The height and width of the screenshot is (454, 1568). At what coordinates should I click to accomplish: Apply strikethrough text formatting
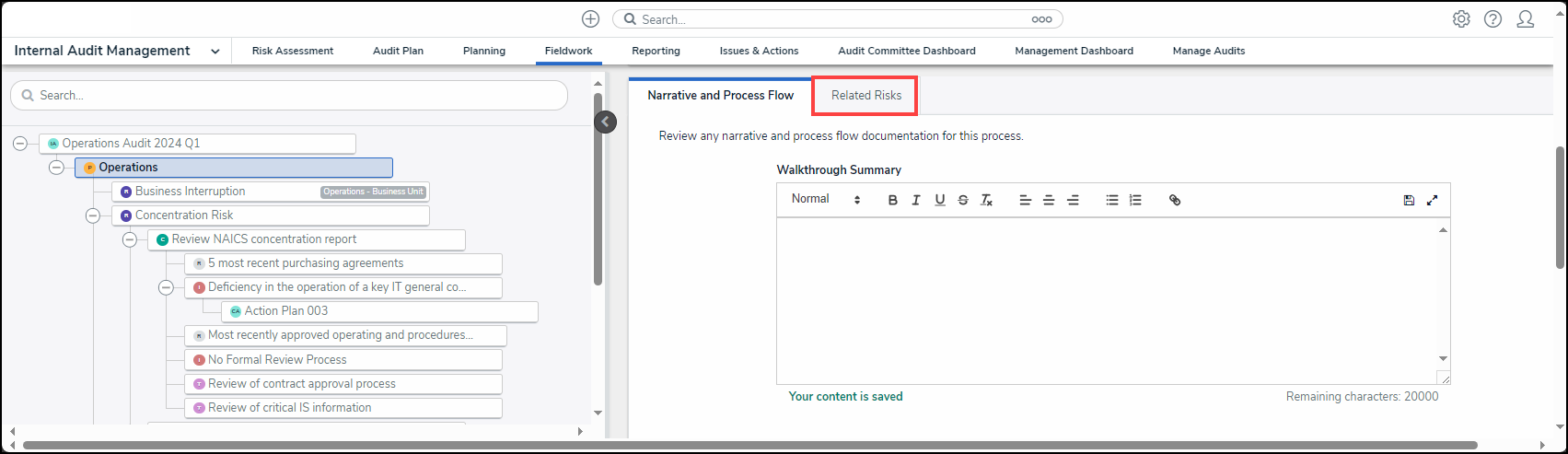click(963, 200)
